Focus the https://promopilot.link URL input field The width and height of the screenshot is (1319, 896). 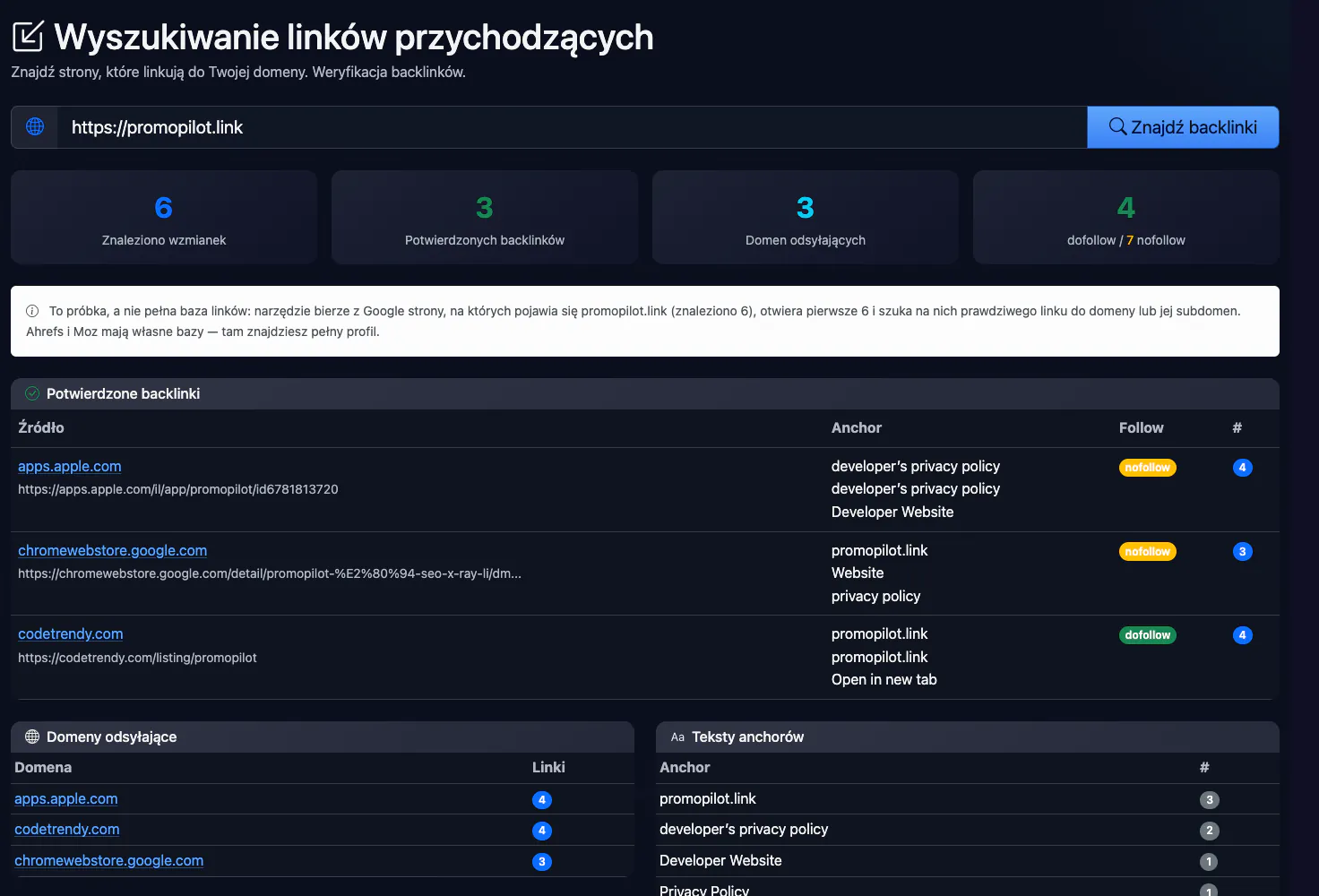(x=572, y=127)
